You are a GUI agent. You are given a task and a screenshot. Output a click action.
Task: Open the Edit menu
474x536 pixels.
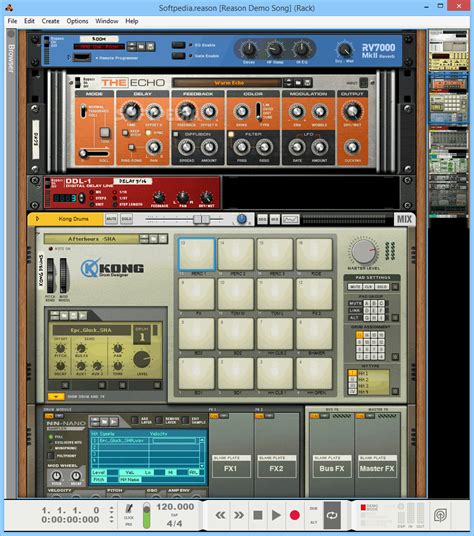click(29, 21)
